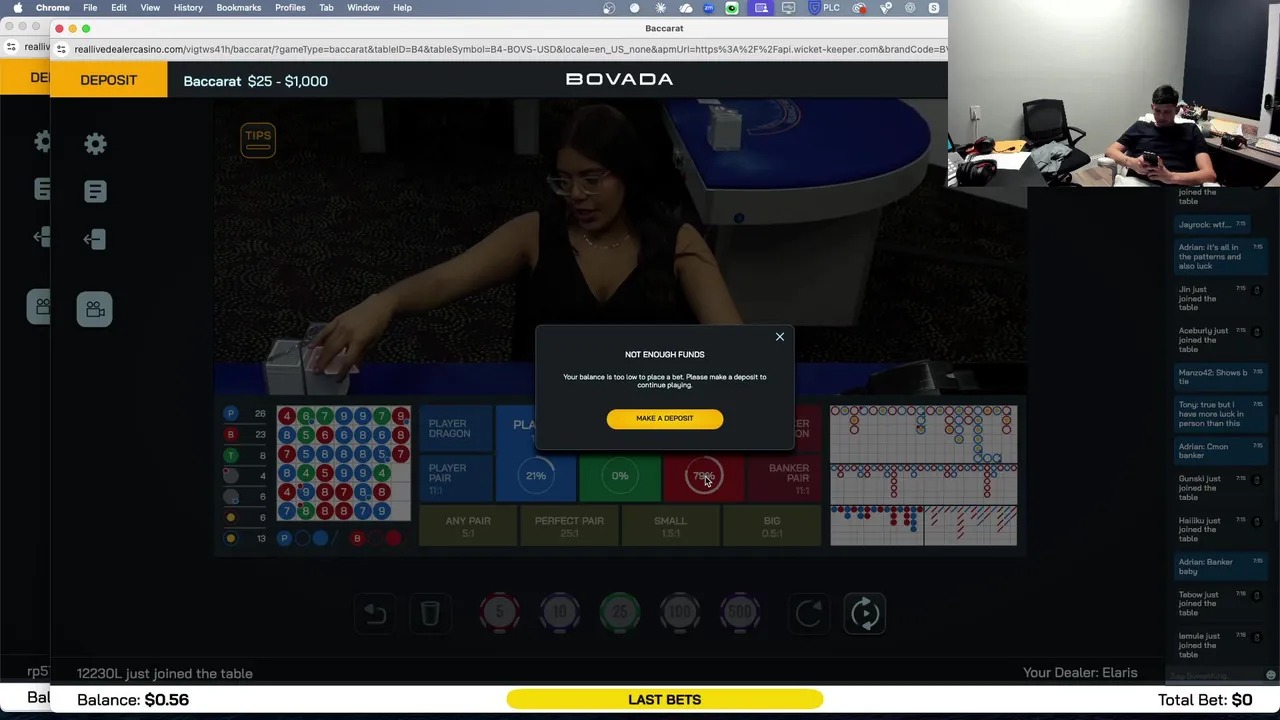Open the Deposit tab at top left
1280x720 pixels.
point(109,80)
